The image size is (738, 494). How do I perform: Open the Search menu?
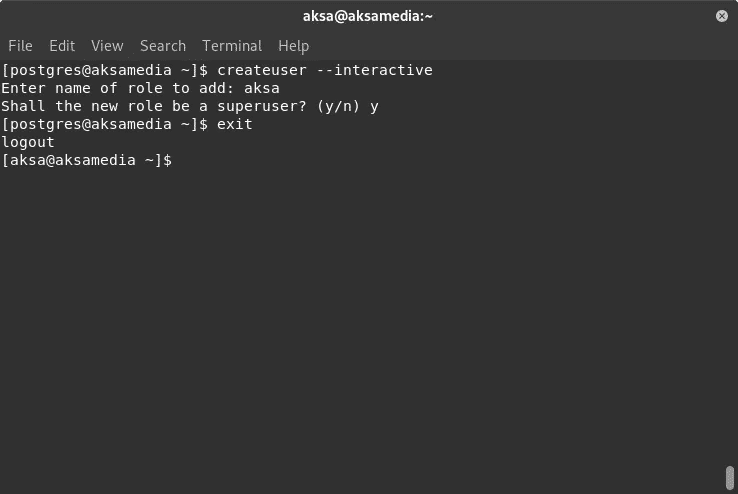[163, 46]
